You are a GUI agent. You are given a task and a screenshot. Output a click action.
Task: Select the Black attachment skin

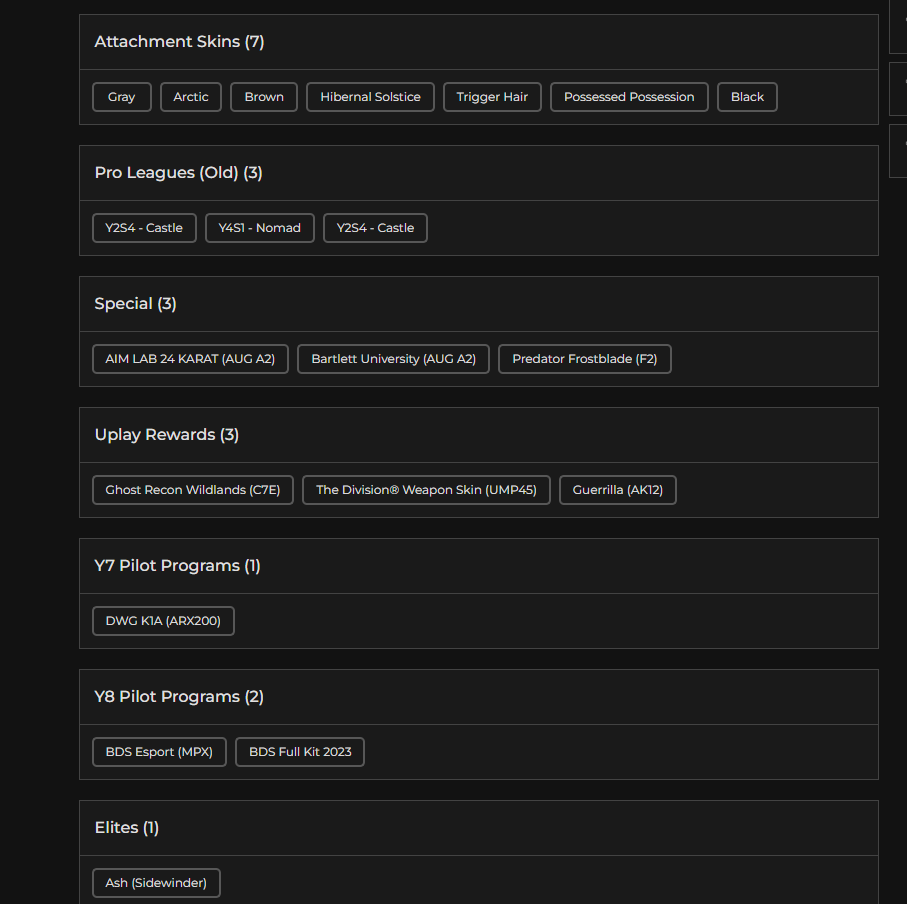747,97
